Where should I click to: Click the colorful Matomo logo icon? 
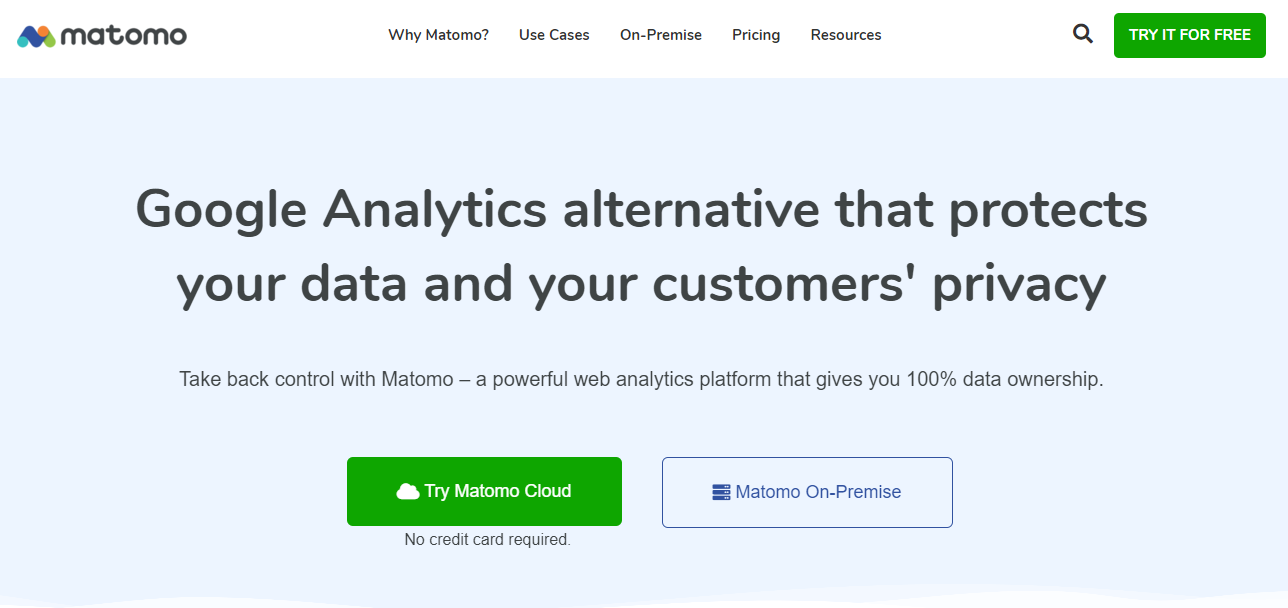(36, 36)
